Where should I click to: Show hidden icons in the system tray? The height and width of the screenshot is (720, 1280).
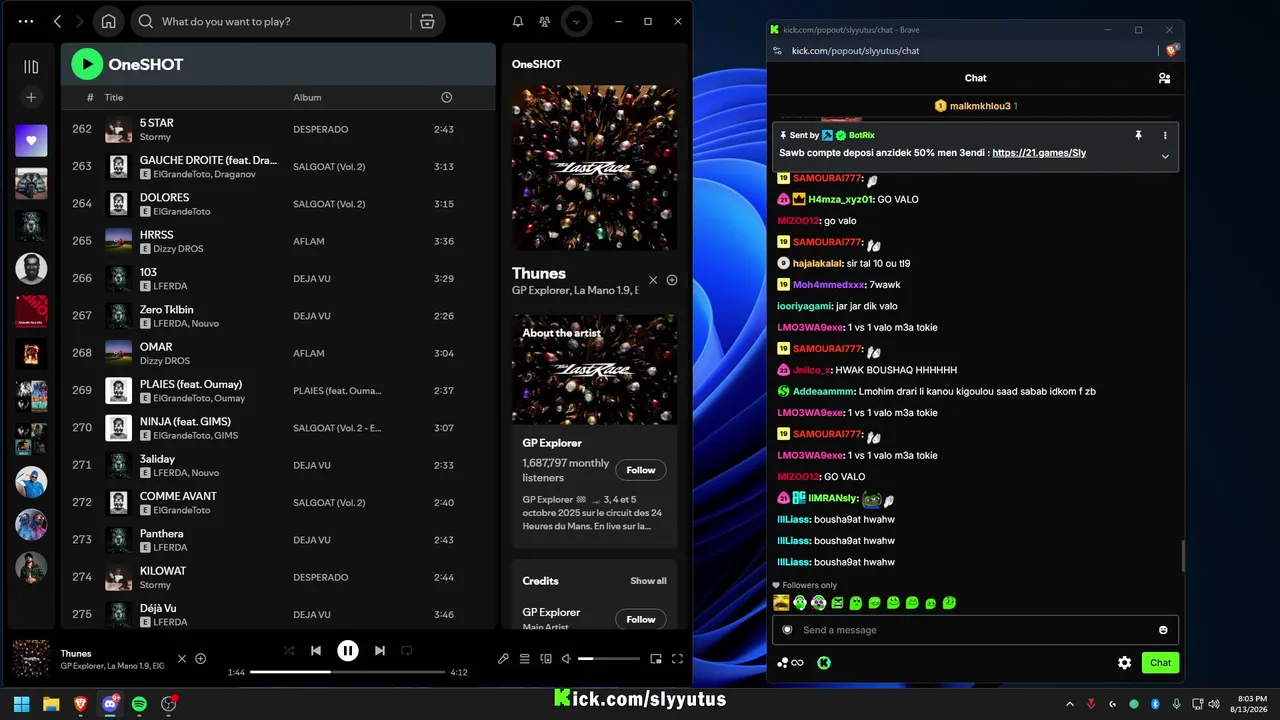[x=1070, y=704]
